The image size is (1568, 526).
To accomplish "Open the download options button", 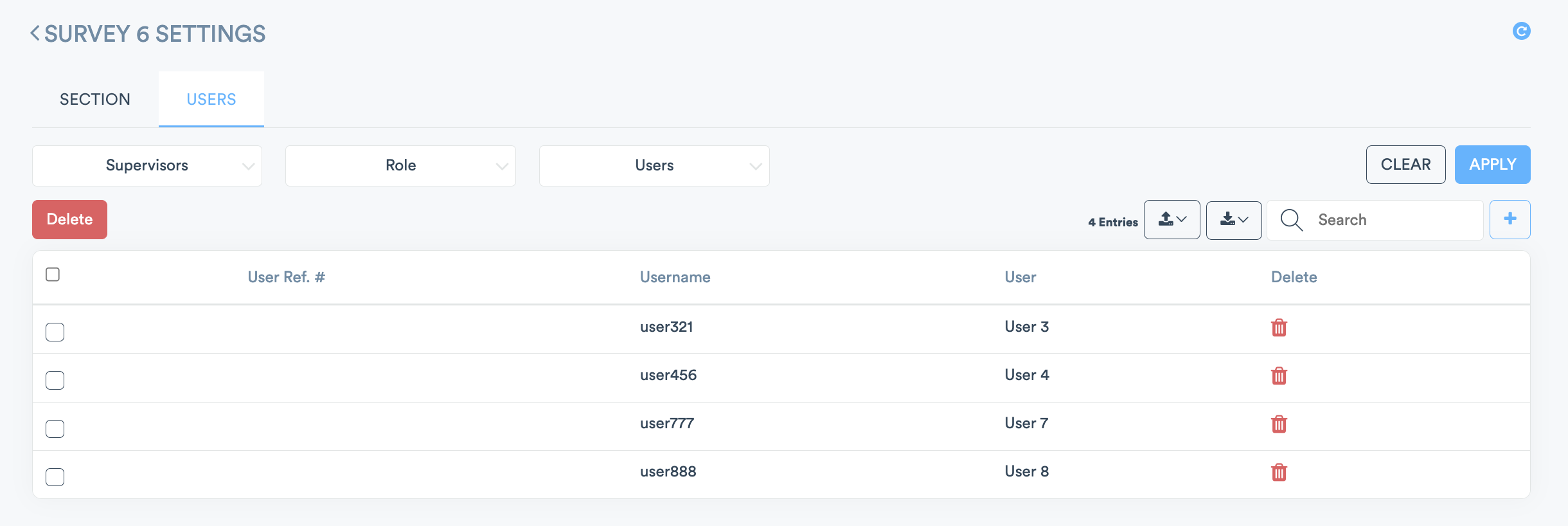I will tap(1233, 220).
